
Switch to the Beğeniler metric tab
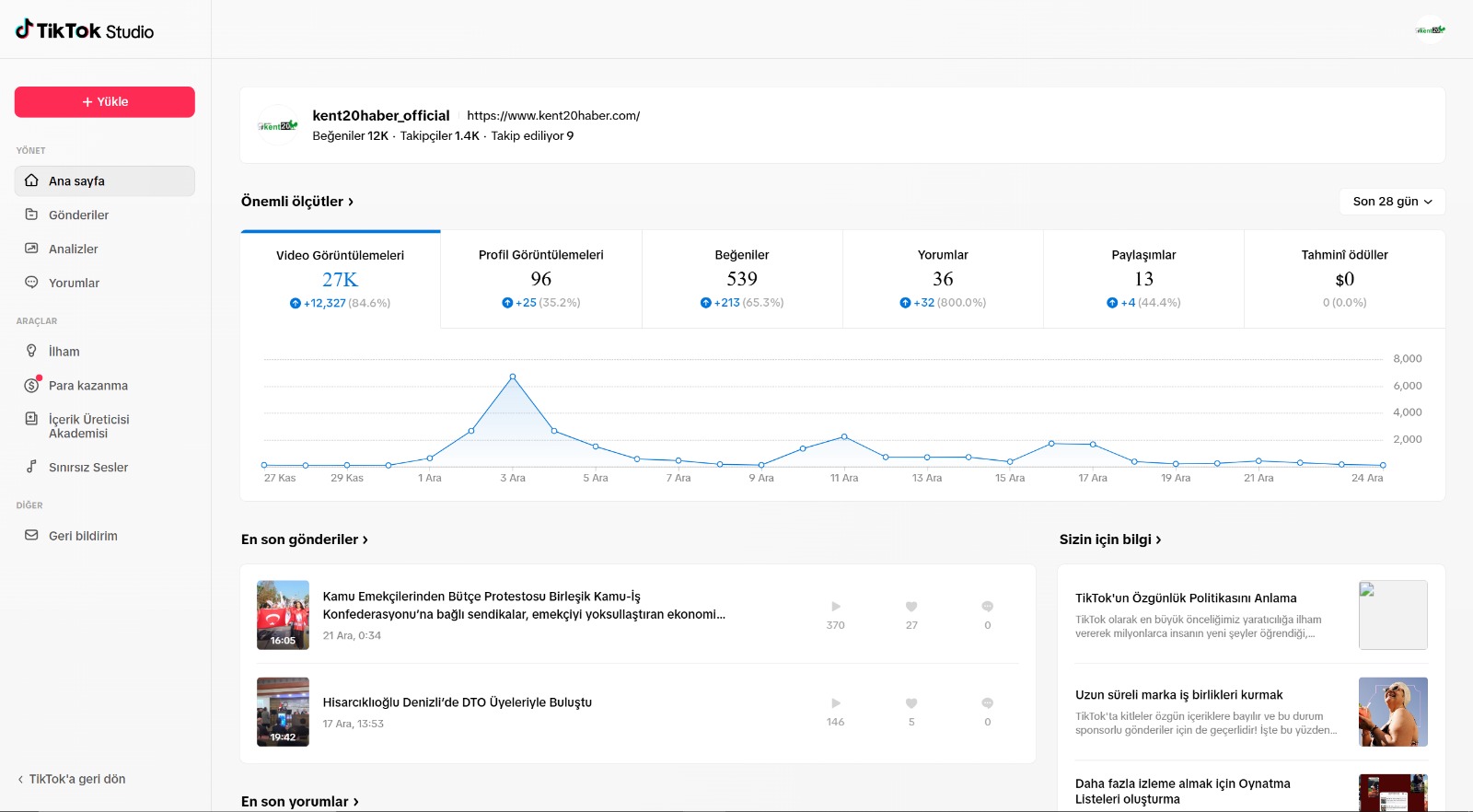click(x=742, y=278)
